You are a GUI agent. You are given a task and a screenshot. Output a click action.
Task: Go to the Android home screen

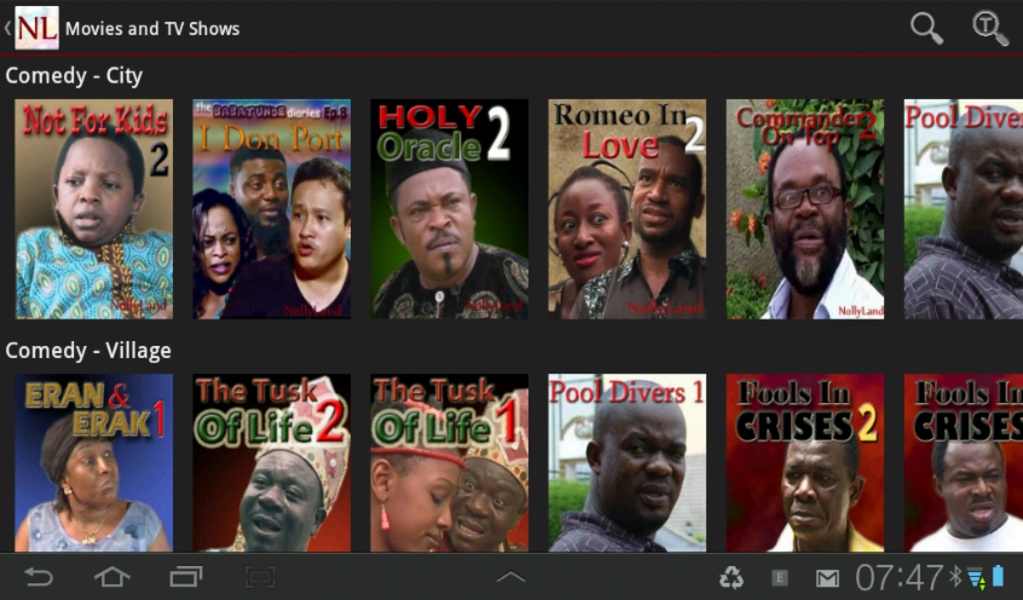(x=112, y=577)
